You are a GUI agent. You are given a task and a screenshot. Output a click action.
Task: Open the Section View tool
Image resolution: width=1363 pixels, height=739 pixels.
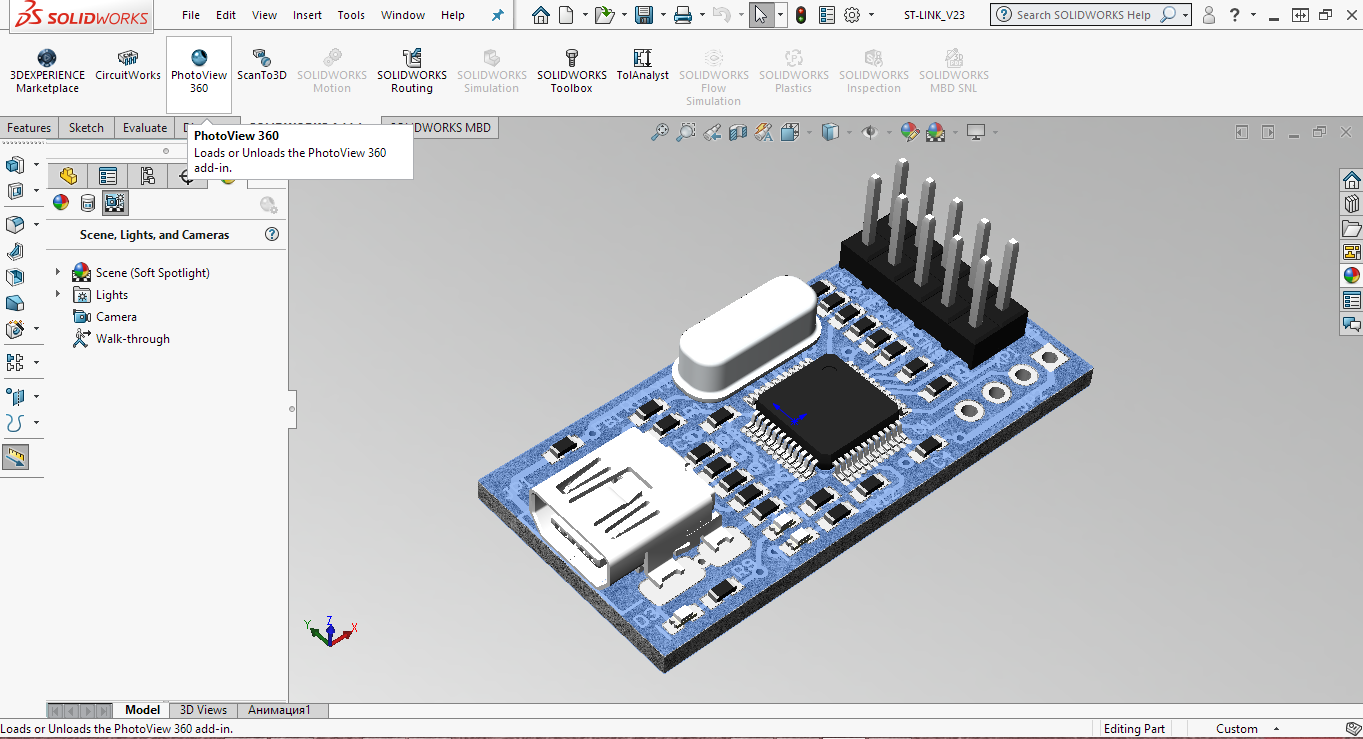click(x=739, y=131)
